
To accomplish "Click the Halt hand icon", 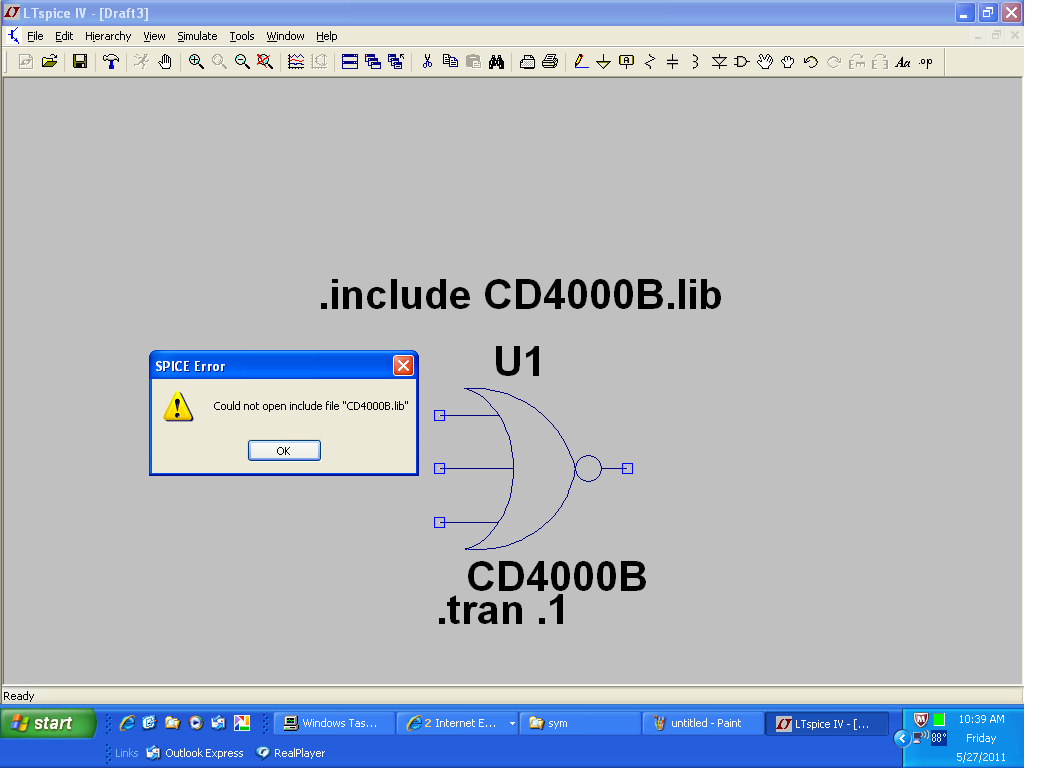I will point(165,62).
